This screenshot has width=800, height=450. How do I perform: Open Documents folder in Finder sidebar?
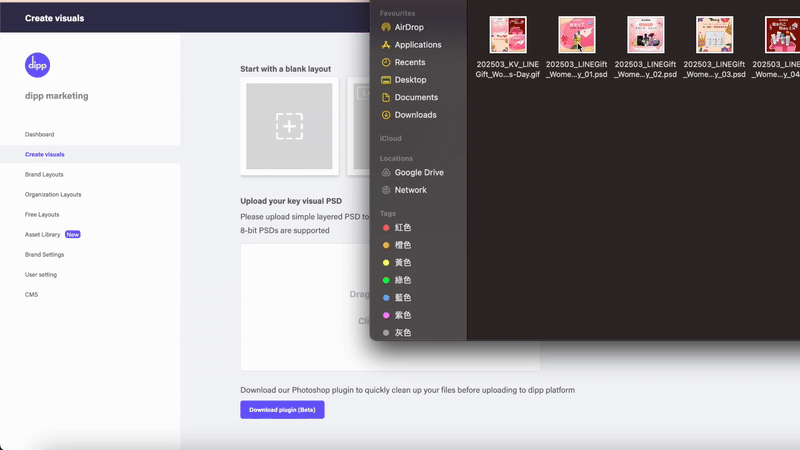coord(415,97)
